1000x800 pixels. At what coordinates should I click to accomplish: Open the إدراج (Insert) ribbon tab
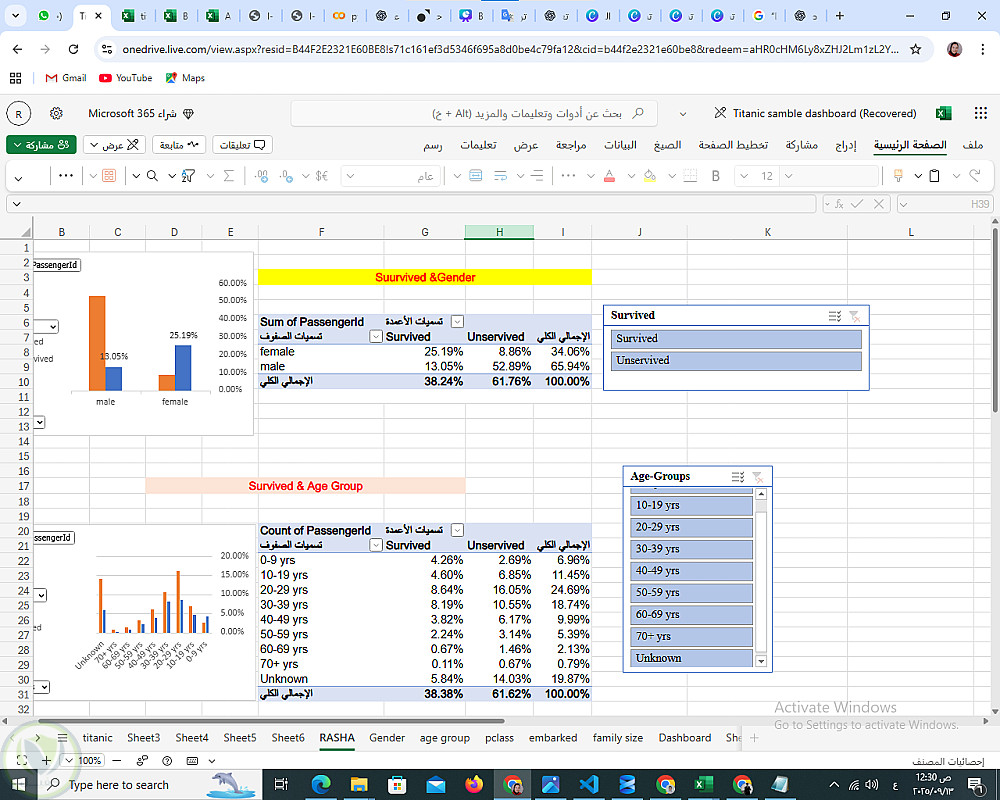[x=846, y=145]
